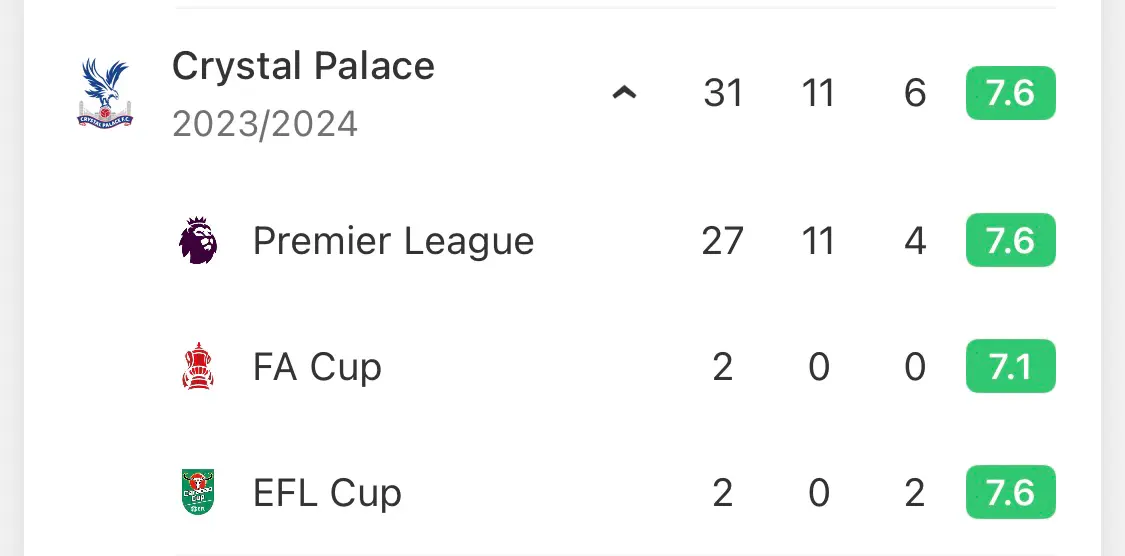Viewport: 1125px width, 556px height.
Task: Click Crystal Palace overall 7.6 rating badge
Action: pos(1011,93)
